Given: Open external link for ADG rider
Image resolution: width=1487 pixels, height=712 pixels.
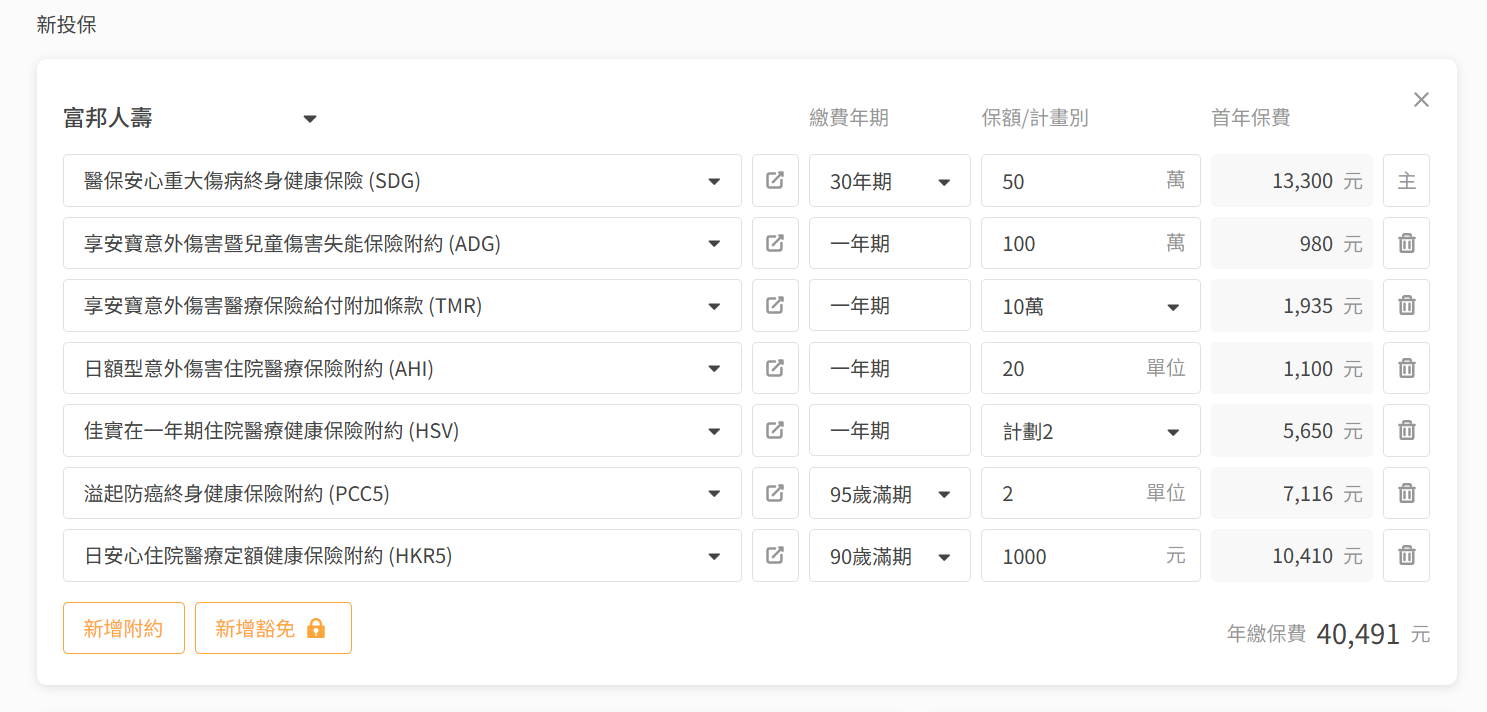Looking at the screenshot, I should click(x=775, y=243).
